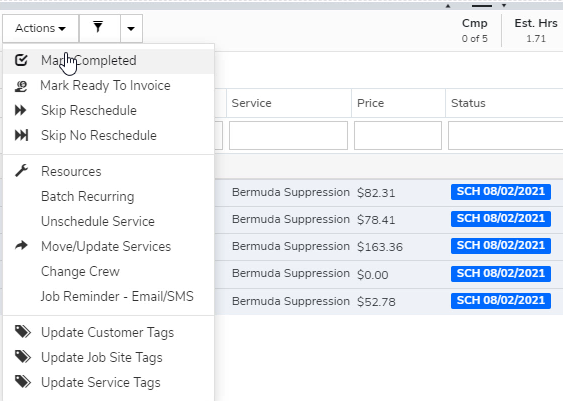Click the Update Customer Tags tag icon
The height and width of the screenshot is (401, 563).
coord(23,332)
